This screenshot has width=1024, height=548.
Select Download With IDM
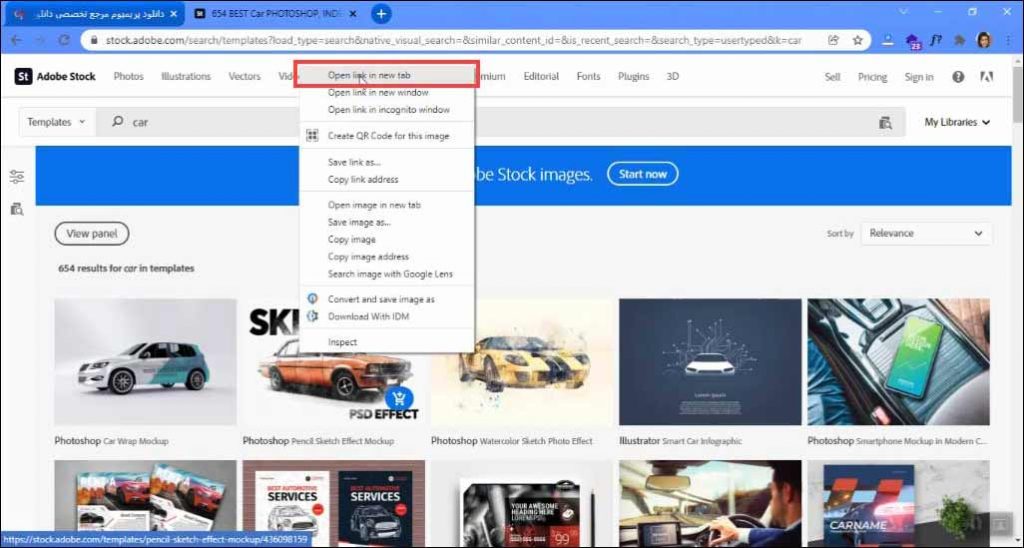[387, 316]
